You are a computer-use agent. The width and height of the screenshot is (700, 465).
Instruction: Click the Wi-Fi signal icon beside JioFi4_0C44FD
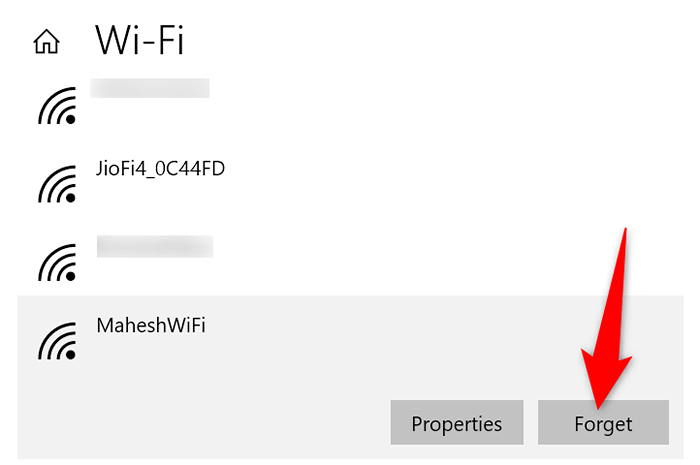coord(57,184)
